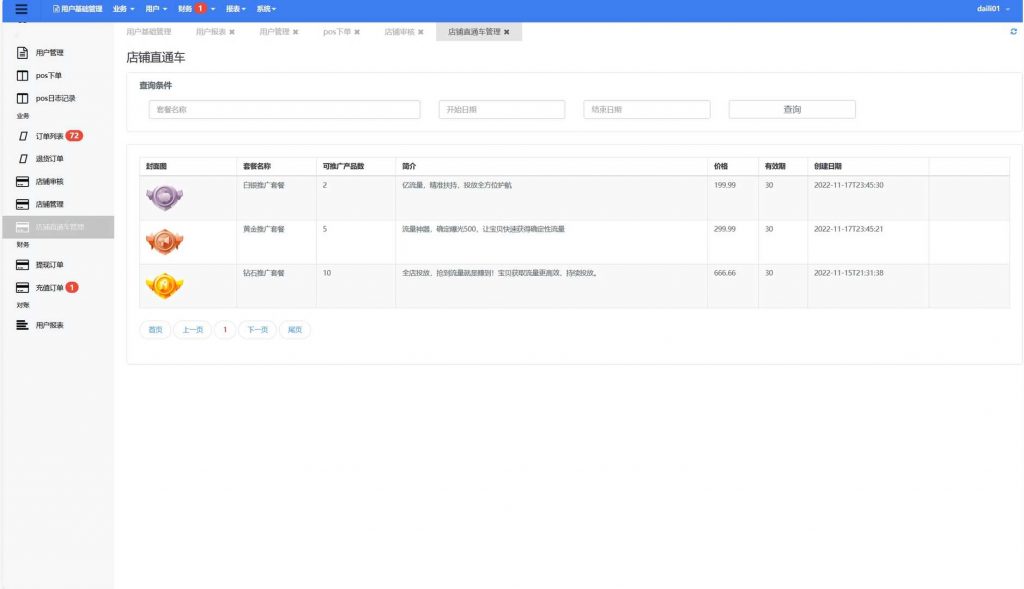1024x589 pixels.
Task: Click the gold 钻石推广套餐 cover thumbnail
Action: pyautogui.click(x=164, y=286)
